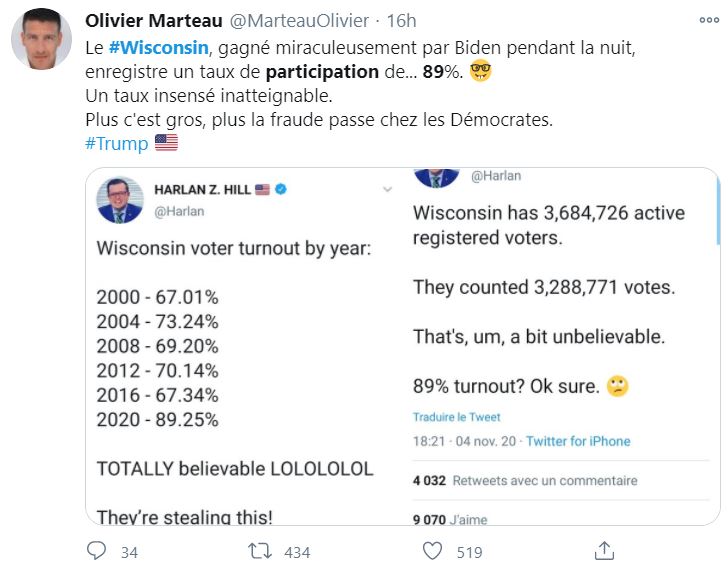The image size is (728, 573).
Task: View the 4 032 Retweets avec un commentaire
Action: [x=525, y=481]
